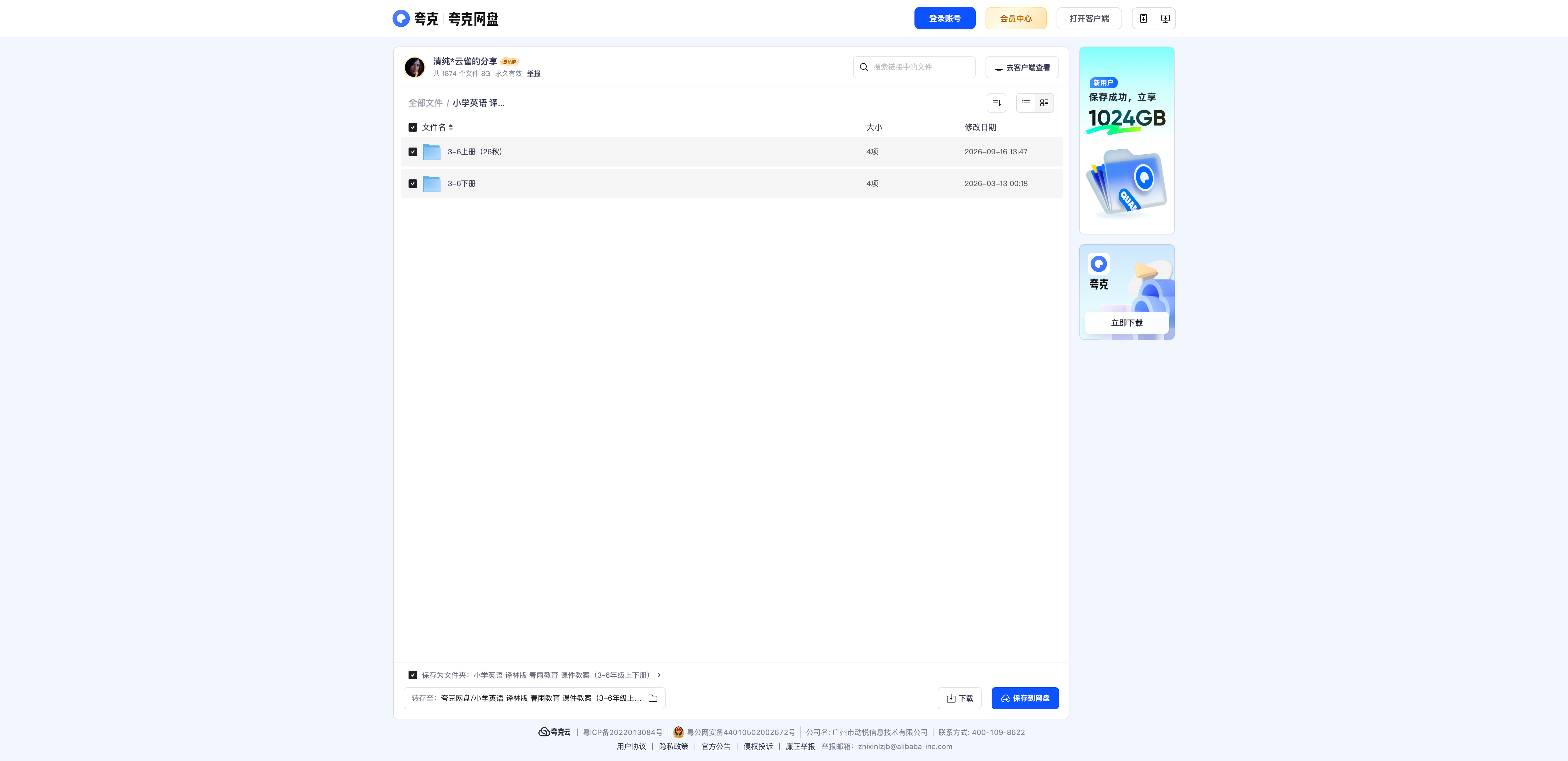Uncheck the 3-6下册 folder checkbox
Image resolution: width=1568 pixels, height=761 pixels.
pos(413,183)
